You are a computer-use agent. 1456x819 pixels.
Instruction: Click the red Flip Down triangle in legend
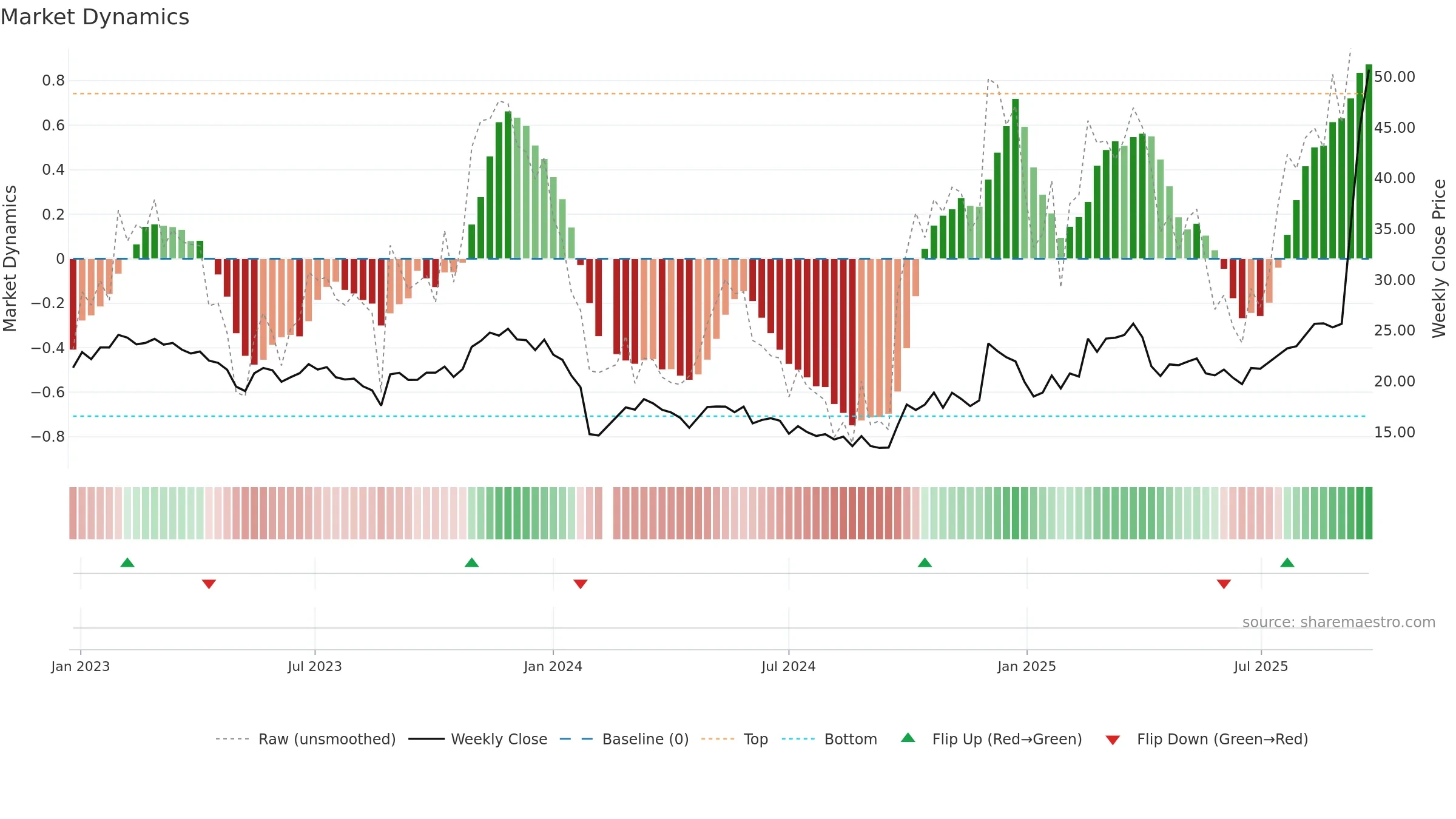click(x=1113, y=740)
